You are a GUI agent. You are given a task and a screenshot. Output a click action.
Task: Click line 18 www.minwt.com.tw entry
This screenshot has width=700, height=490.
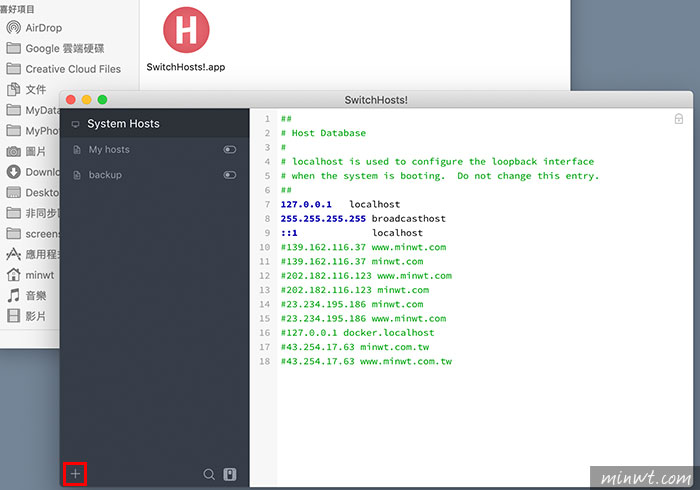click(x=366, y=361)
